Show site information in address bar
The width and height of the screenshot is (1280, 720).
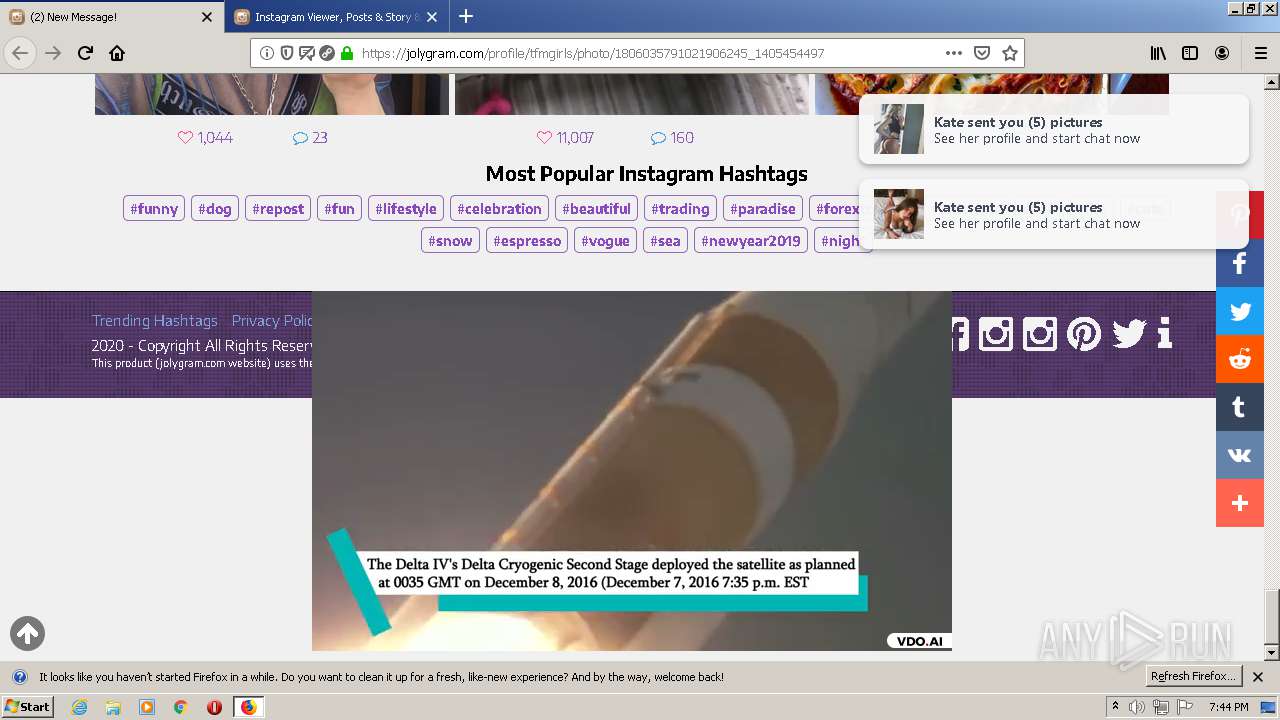click(x=267, y=53)
